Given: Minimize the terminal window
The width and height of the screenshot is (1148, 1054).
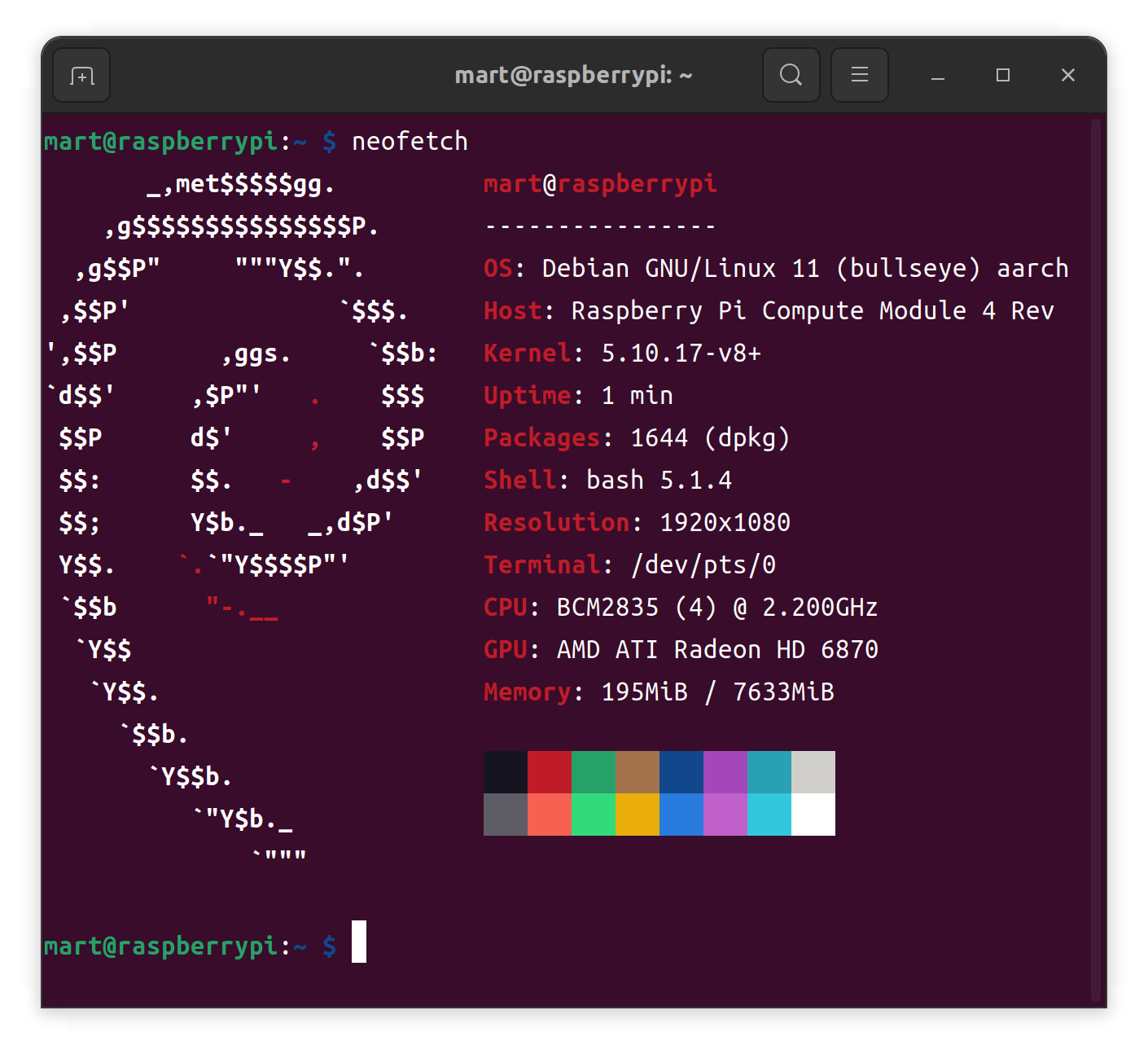Looking at the screenshot, I should click(x=938, y=76).
